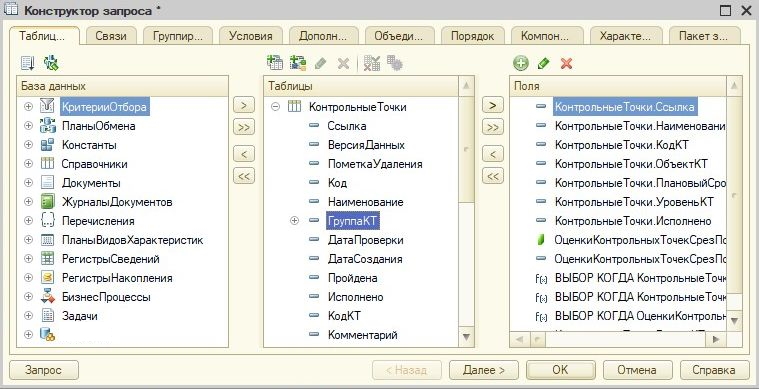This screenshot has width=759, height=389.
Task: Select КонтрольныеТочки.Исполнено in Поля
Action: tap(633, 221)
